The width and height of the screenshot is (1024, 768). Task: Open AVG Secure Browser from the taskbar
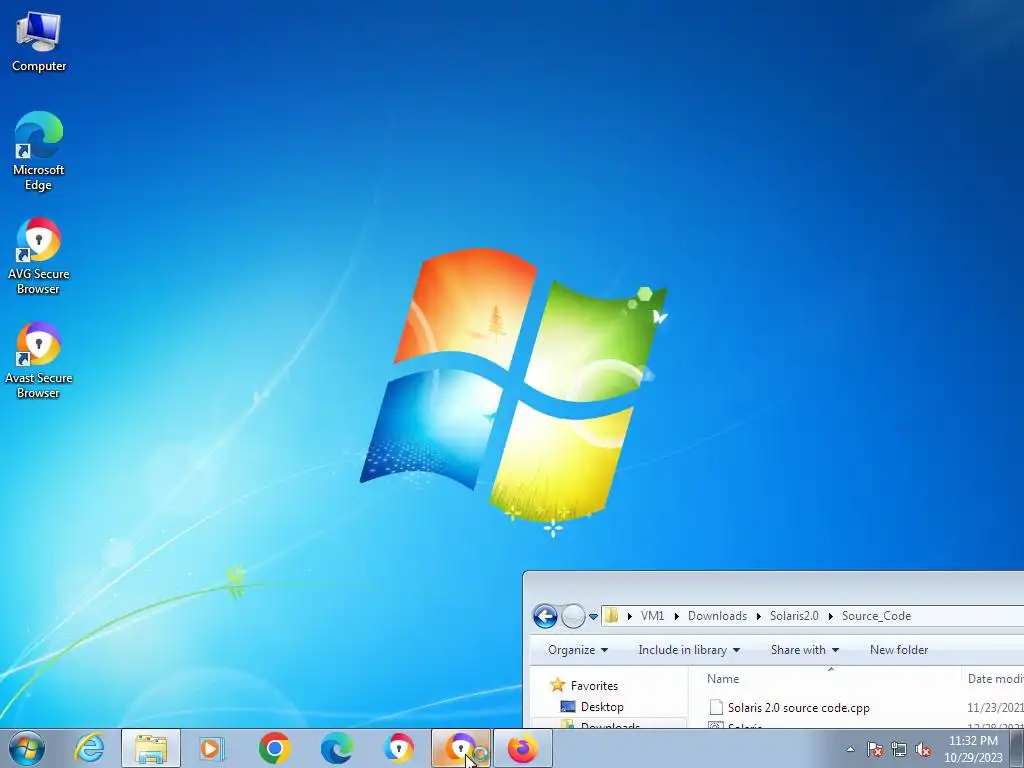point(398,748)
